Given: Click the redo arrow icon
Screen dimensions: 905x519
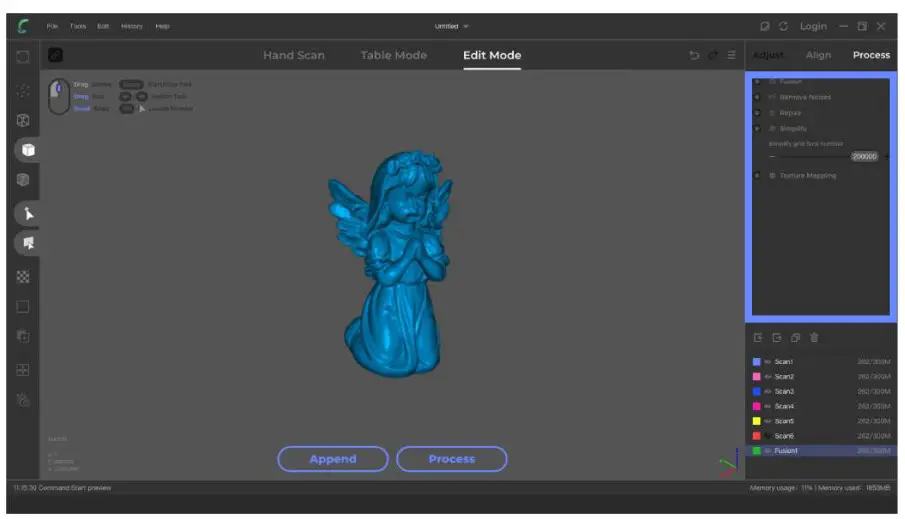Looking at the screenshot, I should click(713, 55).
